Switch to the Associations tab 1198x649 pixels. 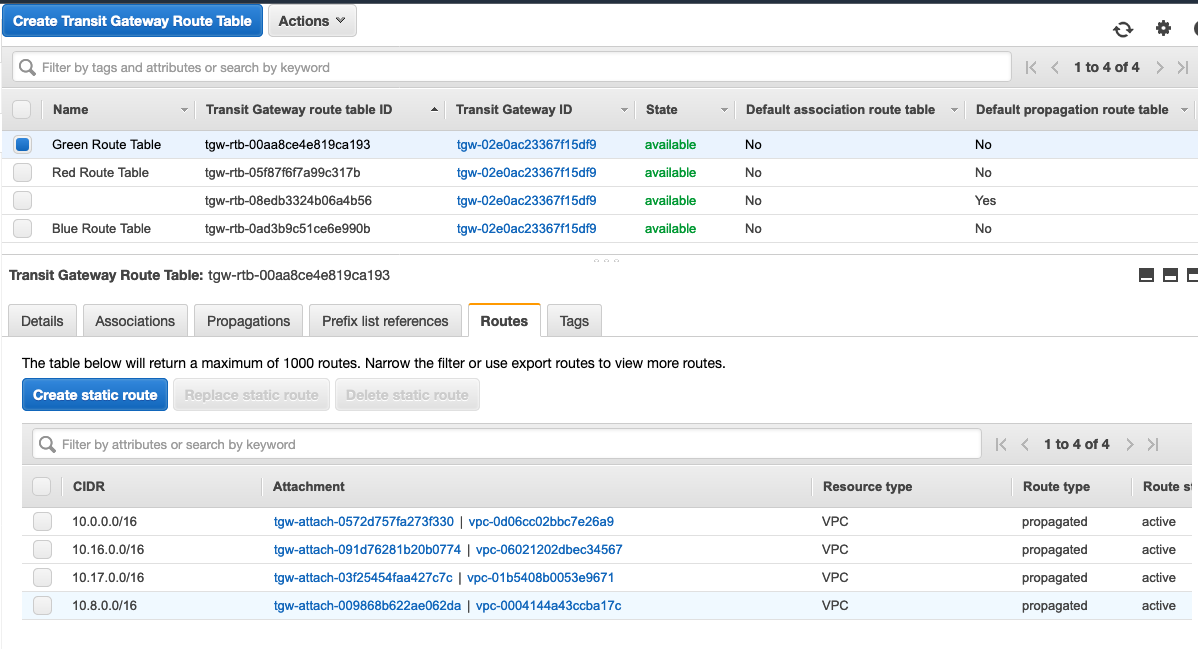135,321
